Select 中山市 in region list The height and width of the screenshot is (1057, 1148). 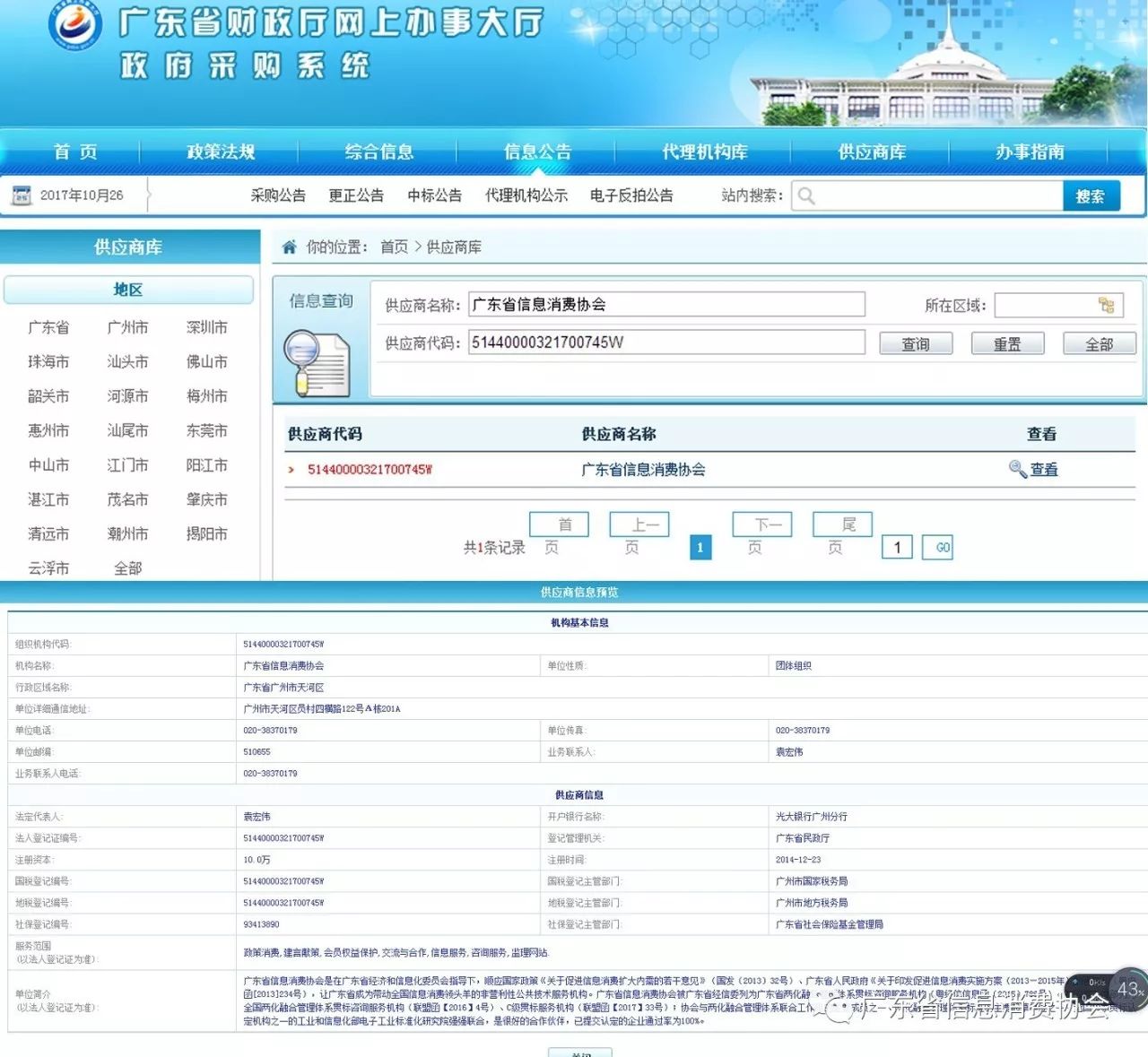tap(48, 465)
